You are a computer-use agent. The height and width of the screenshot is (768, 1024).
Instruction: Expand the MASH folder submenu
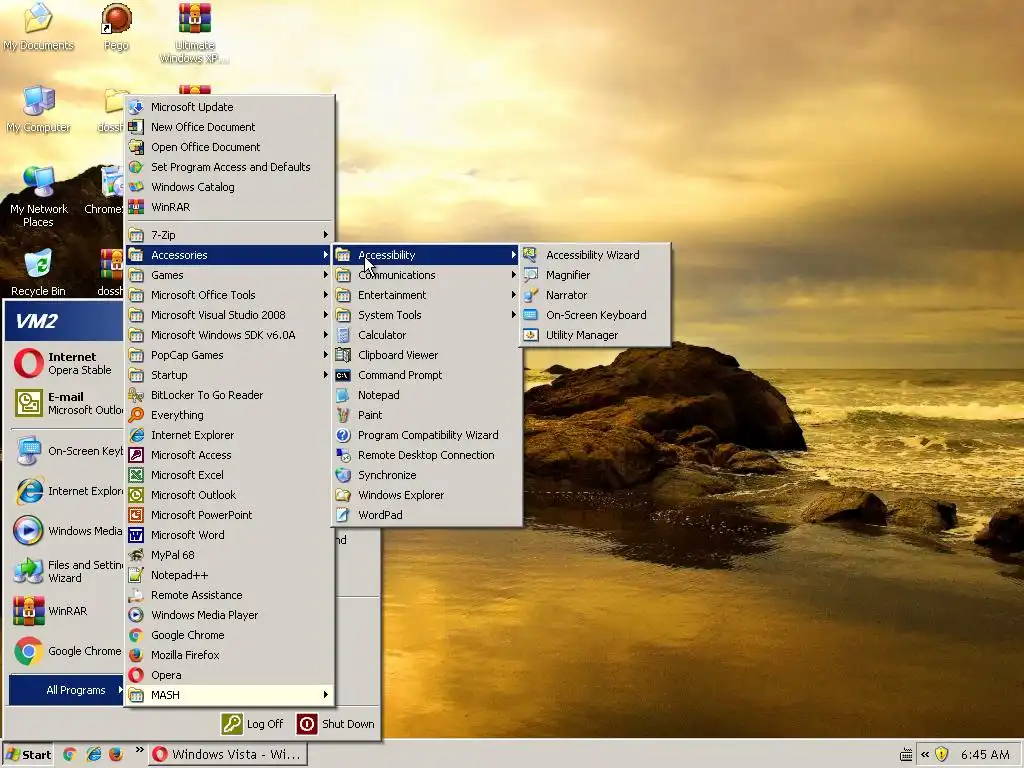[x=229, y=695]
